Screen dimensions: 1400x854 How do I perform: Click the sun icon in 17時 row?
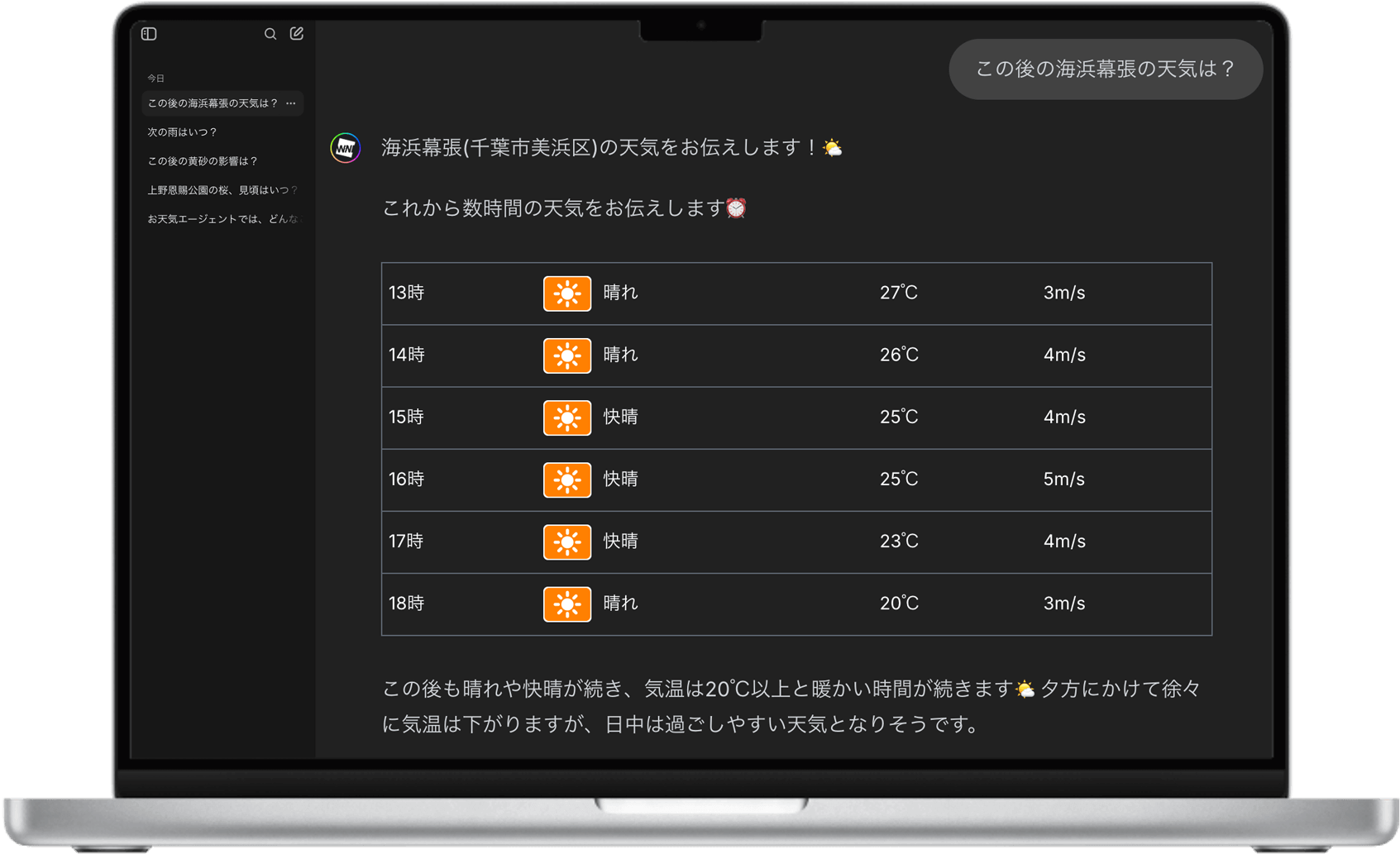[x=566, y=542]
